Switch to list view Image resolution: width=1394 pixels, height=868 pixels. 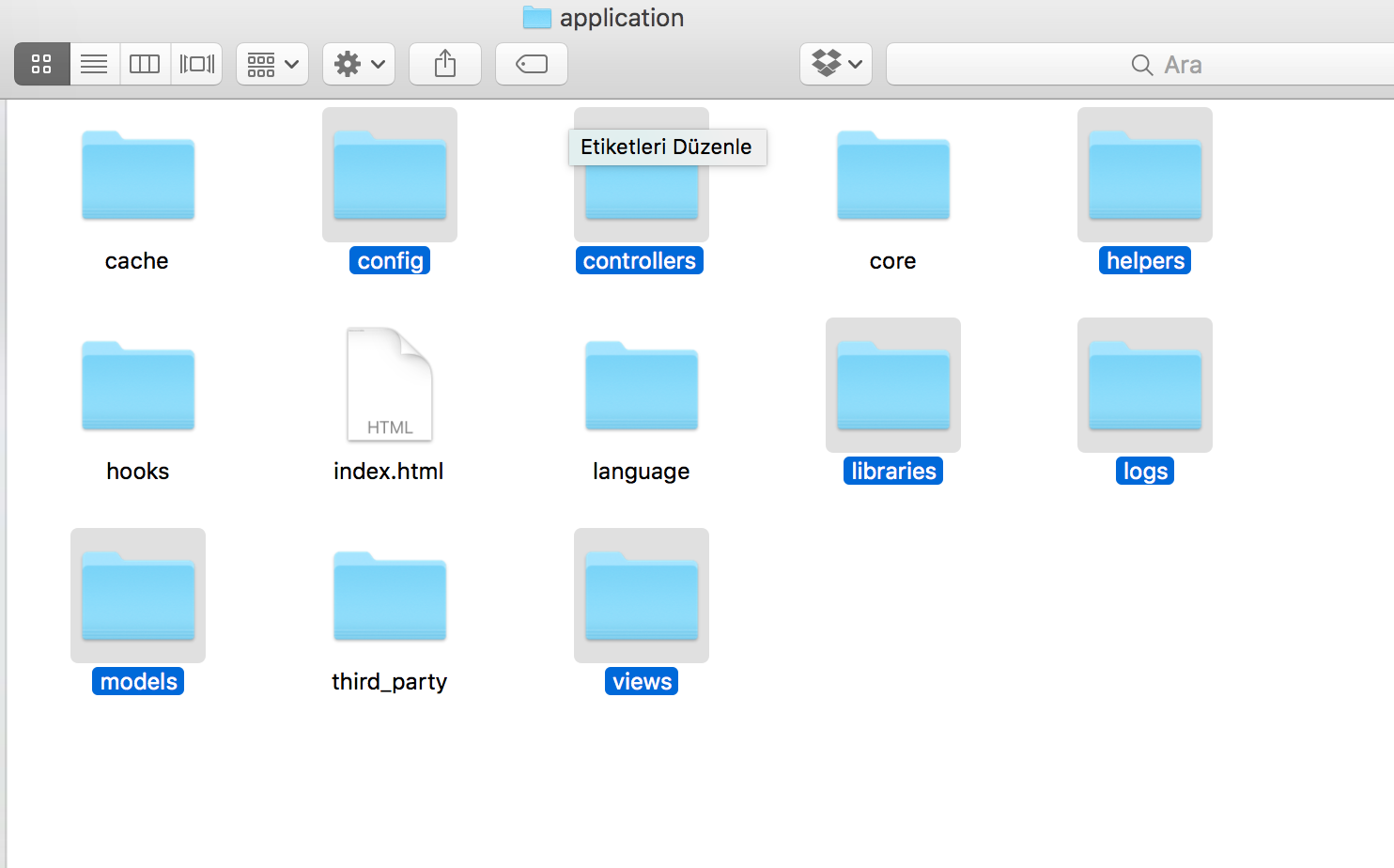pyautogui.click(x=94, y=64)
